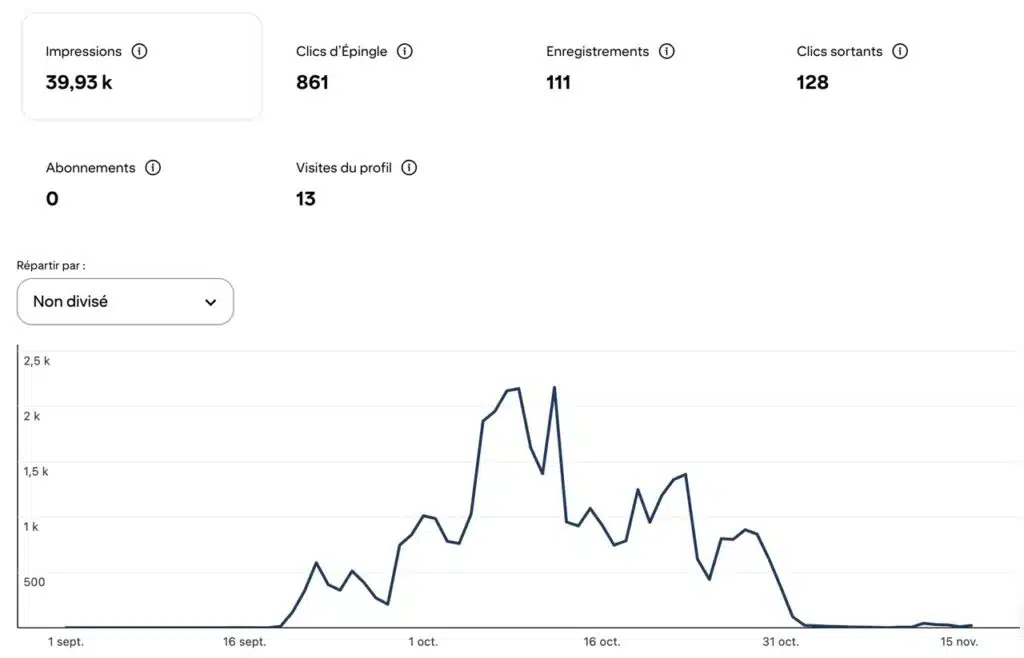Click info icon beside Clics d'Épingle
The height and width of the screenshot is (658, 1024).
coord(405,51)
